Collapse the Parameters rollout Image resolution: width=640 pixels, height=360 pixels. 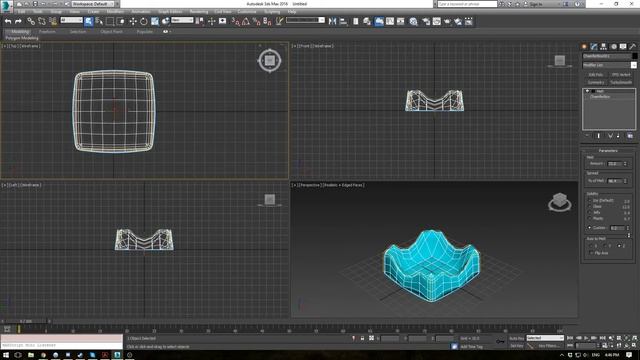point(608,151)
